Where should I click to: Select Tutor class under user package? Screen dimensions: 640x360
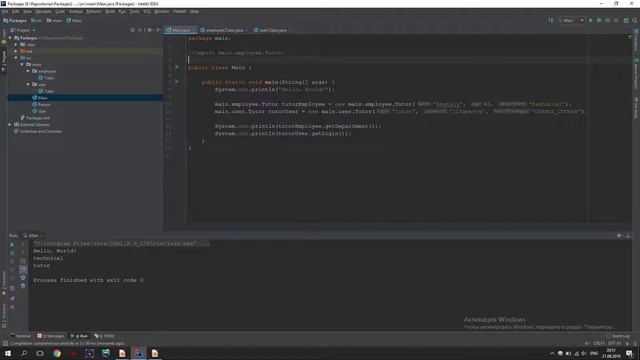(46, 91)
